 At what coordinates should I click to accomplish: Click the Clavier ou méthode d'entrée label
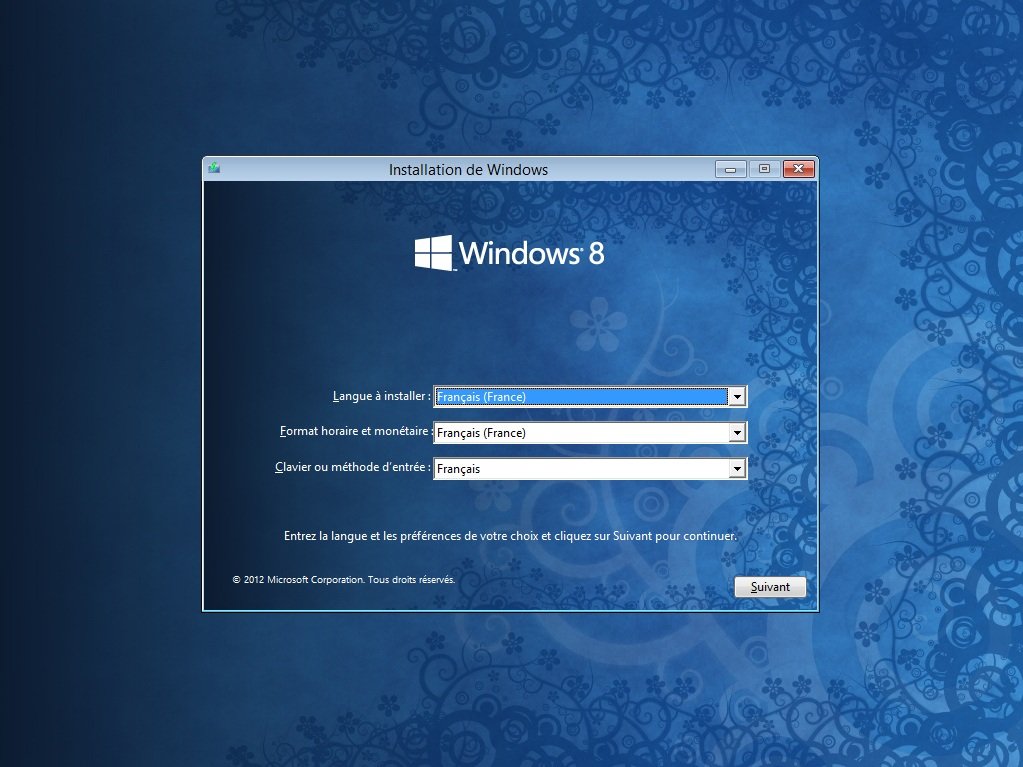pyautogui.click(x=352, y=467)
